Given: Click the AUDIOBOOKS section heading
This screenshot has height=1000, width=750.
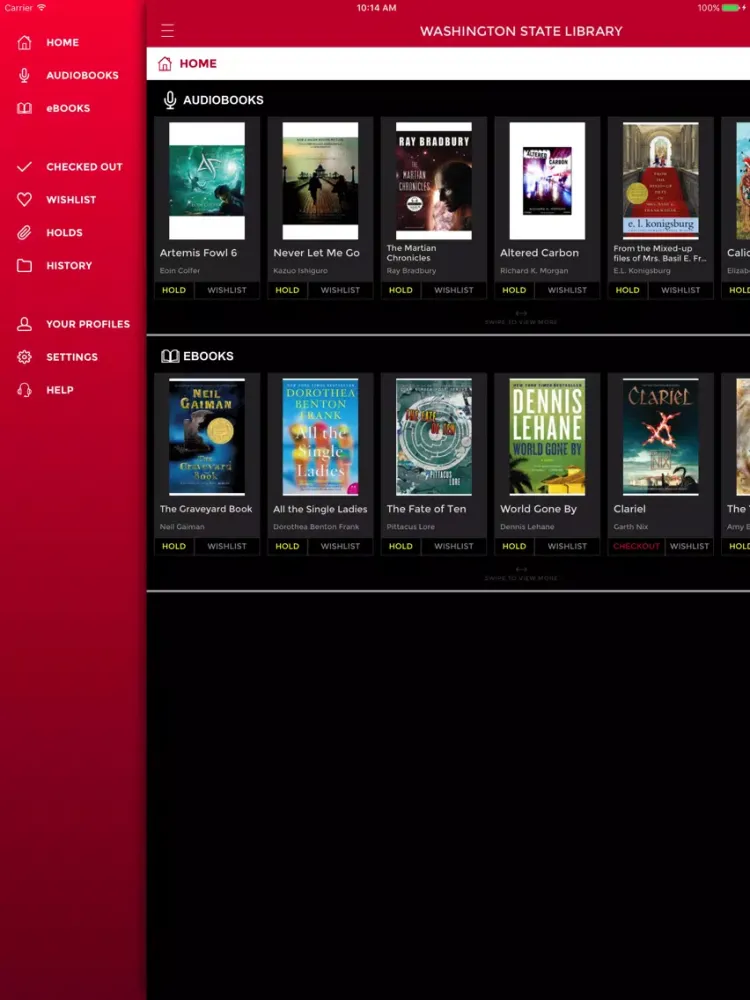Looking at the screenshot, I should point(223,100).
